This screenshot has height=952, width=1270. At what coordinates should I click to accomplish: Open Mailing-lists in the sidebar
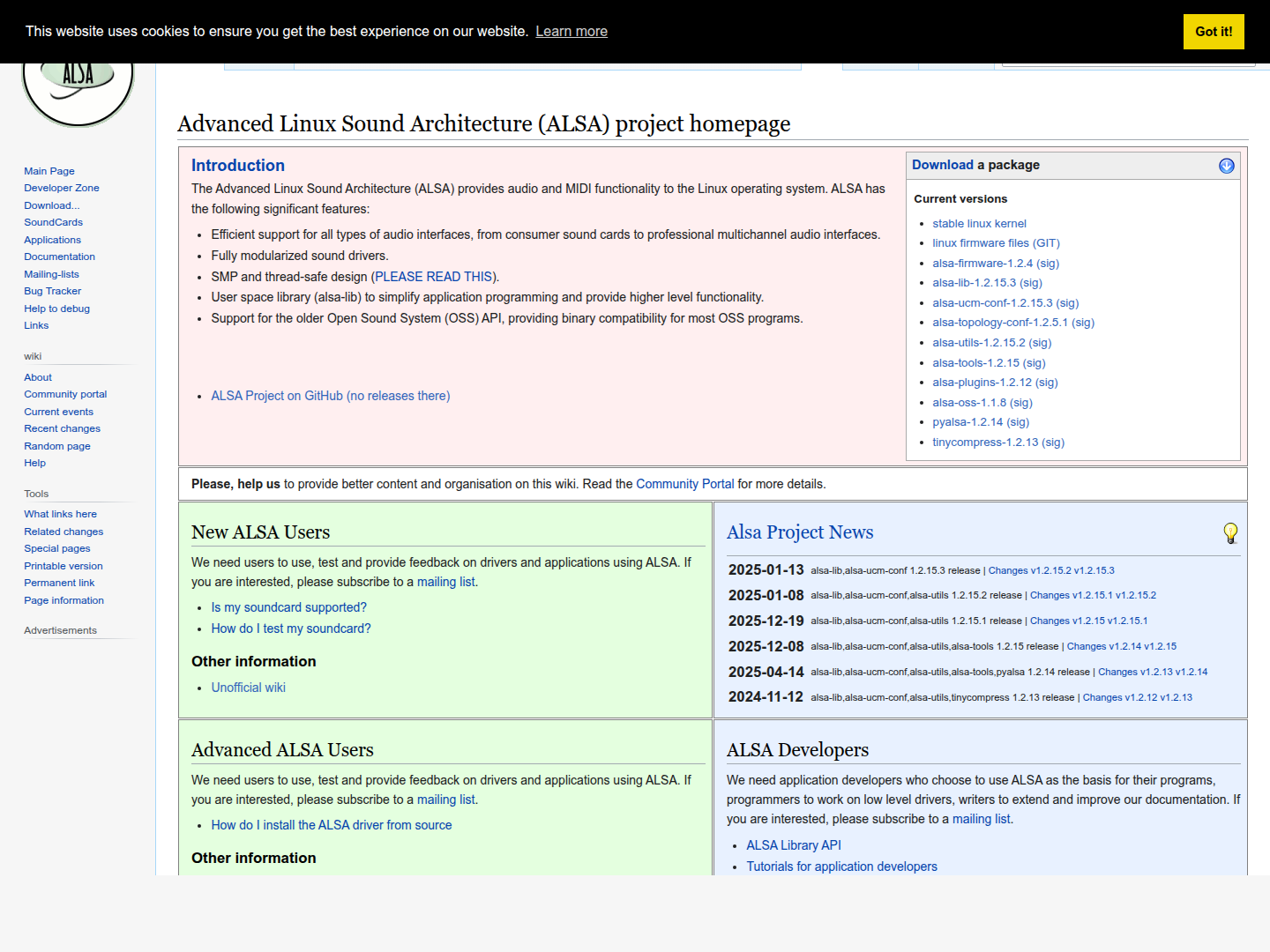click(52, 274)
